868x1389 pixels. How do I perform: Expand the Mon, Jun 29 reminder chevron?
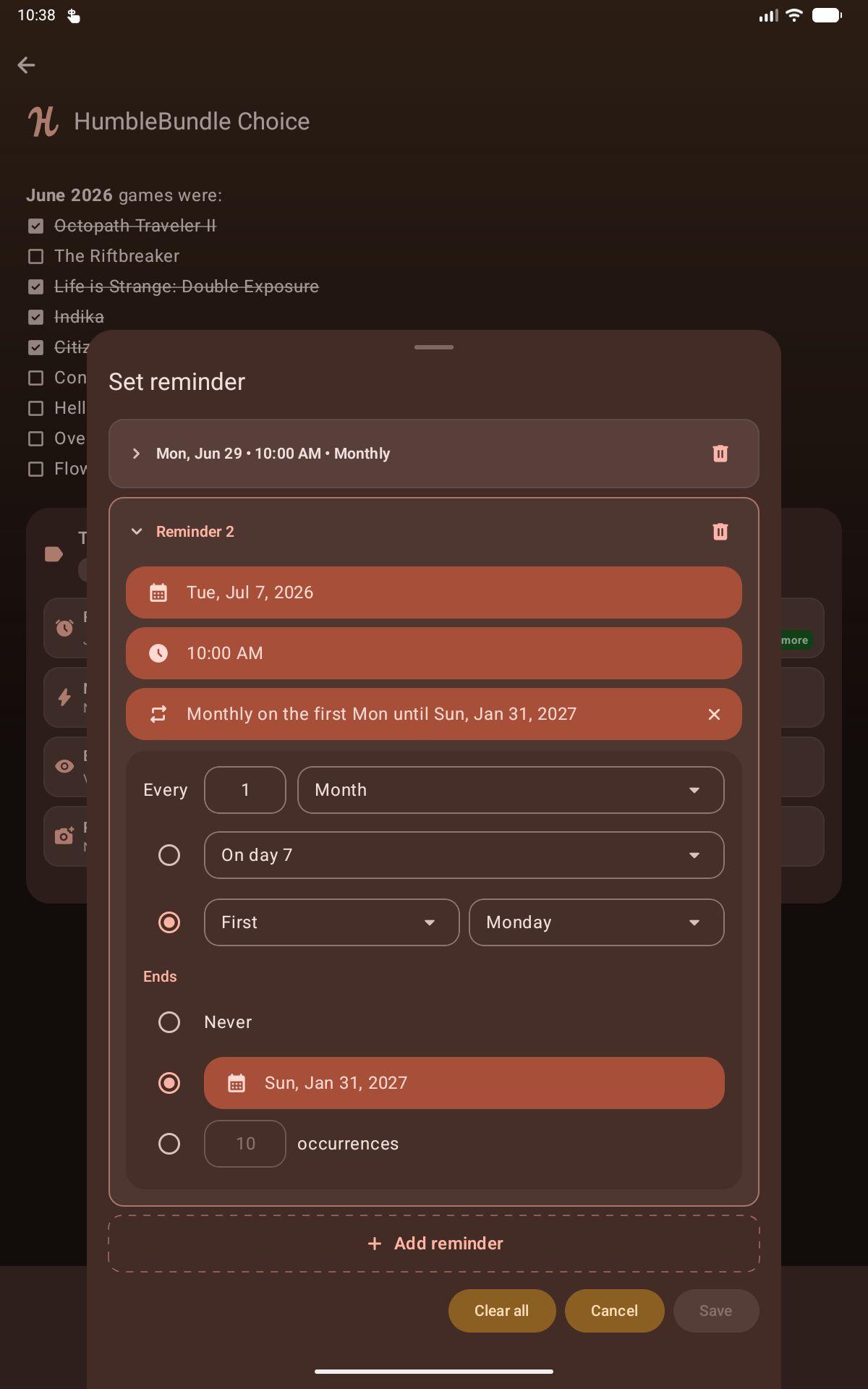click(136, 454)
